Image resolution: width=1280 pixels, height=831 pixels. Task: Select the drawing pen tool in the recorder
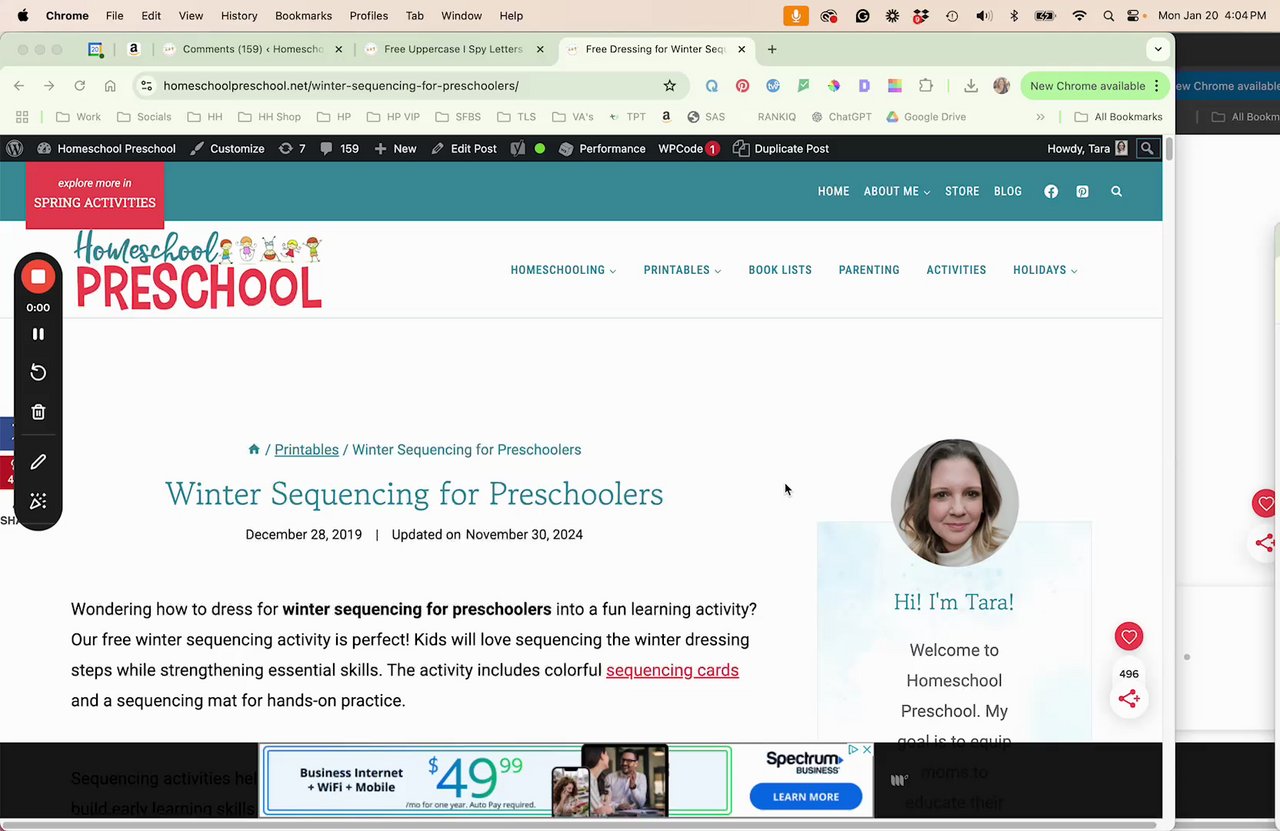[38, 462]
